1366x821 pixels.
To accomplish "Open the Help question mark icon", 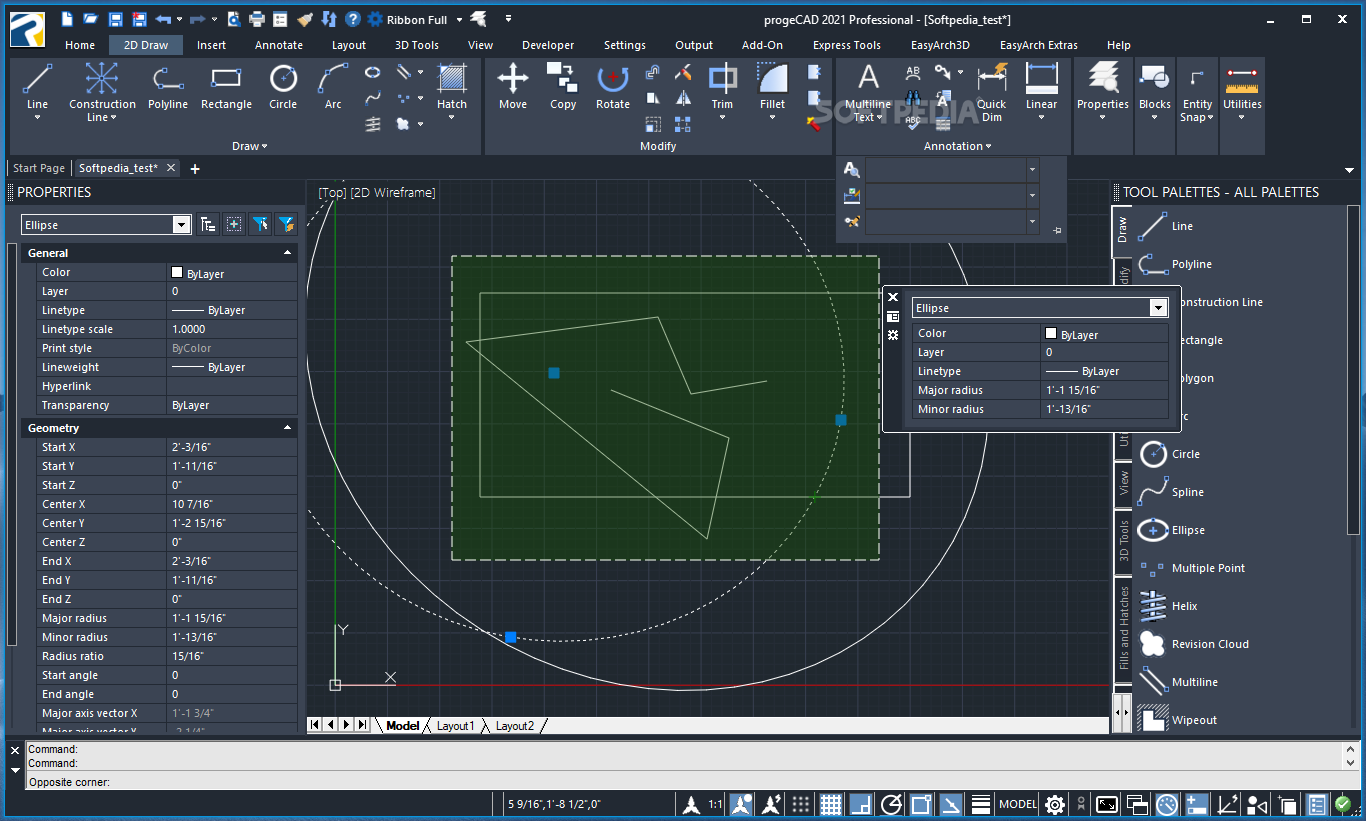I will pos(353,19).
